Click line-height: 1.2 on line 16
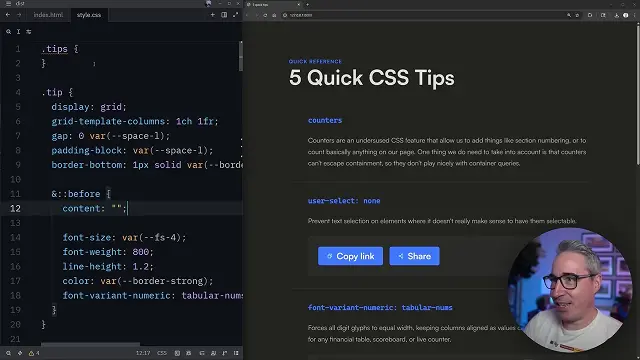 click(108, 267)
